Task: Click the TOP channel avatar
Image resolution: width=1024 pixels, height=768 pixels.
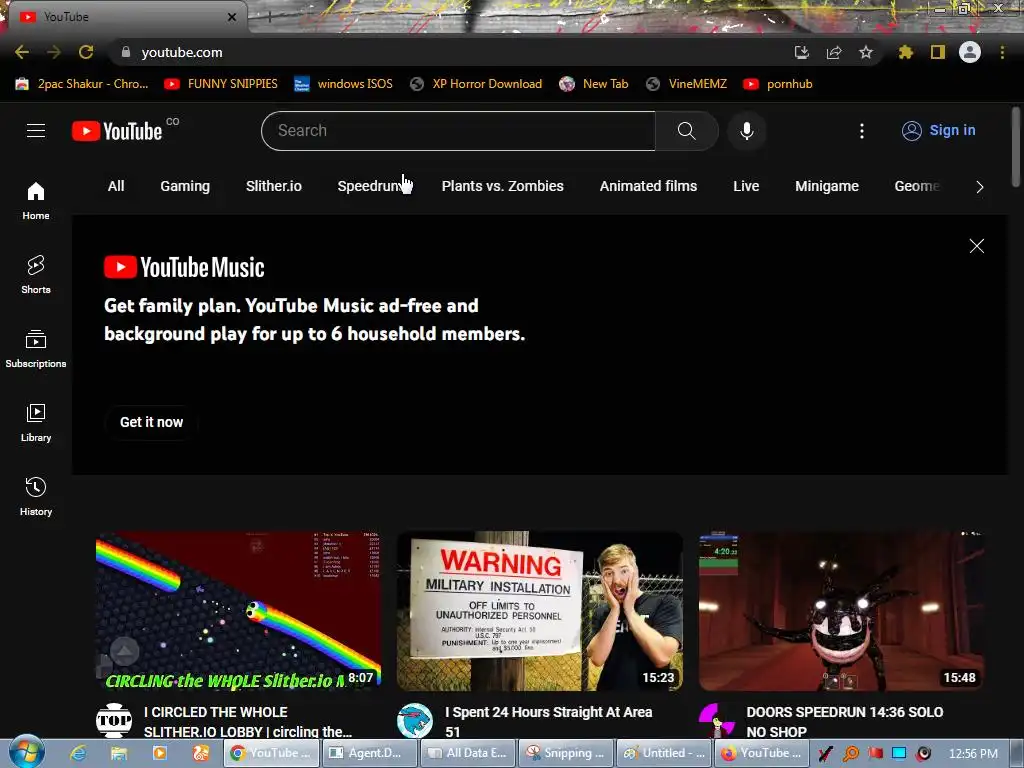Action: coord(114,720)
